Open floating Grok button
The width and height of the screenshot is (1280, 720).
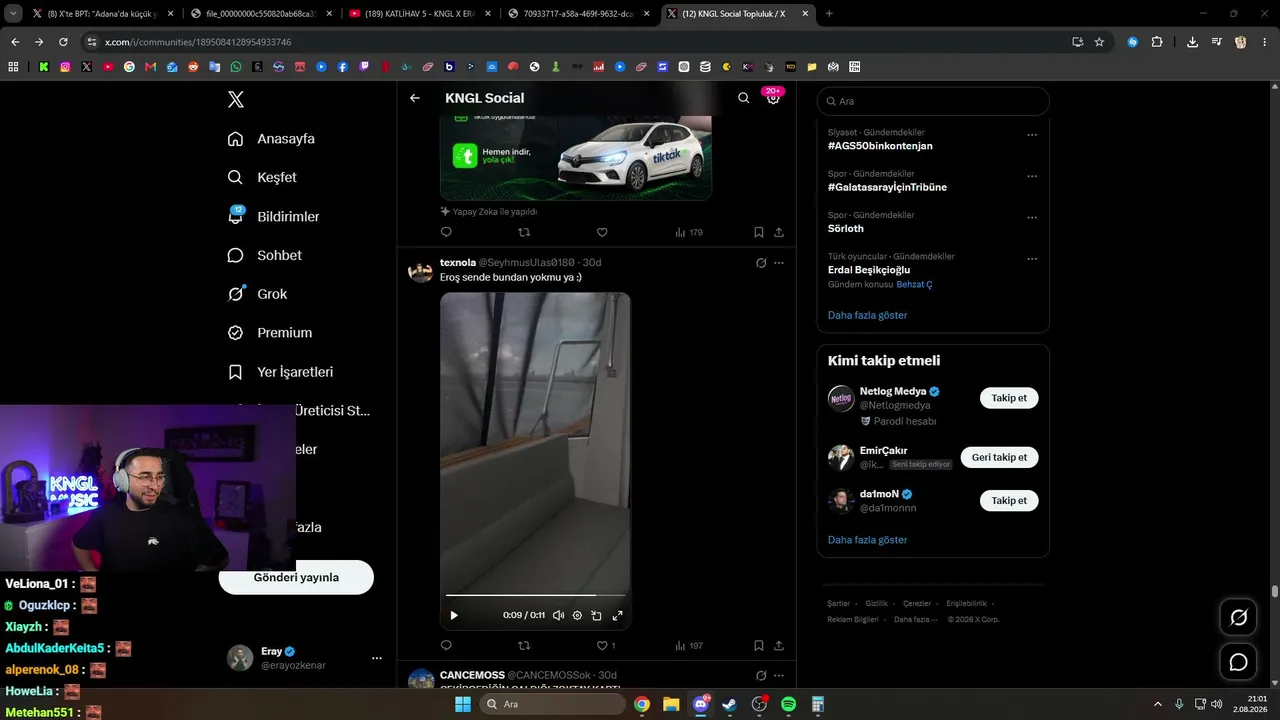click(x=1238, y=617)
